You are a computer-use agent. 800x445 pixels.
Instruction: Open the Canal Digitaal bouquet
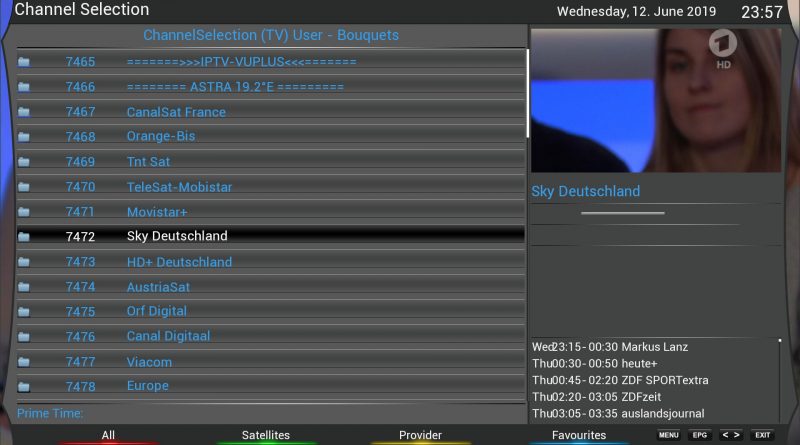[x=270, y=336]
